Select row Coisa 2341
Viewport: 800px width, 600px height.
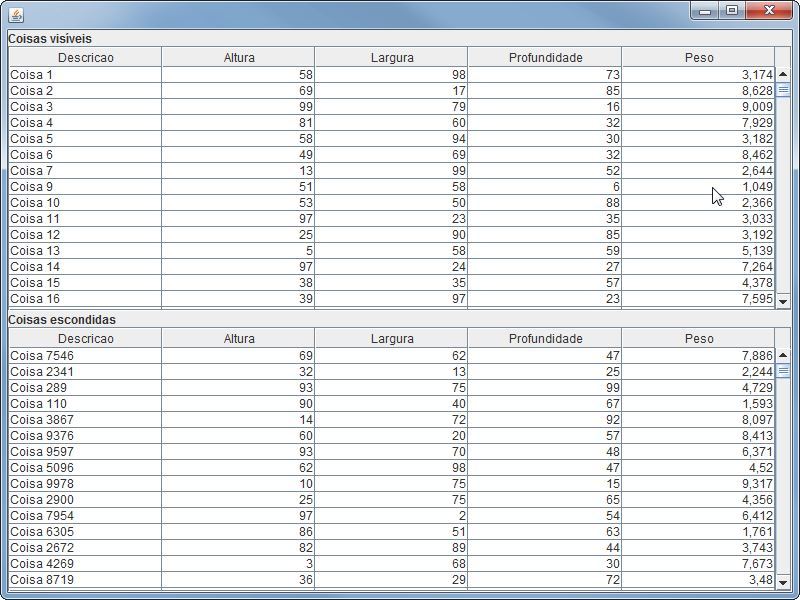pos(392,371)
